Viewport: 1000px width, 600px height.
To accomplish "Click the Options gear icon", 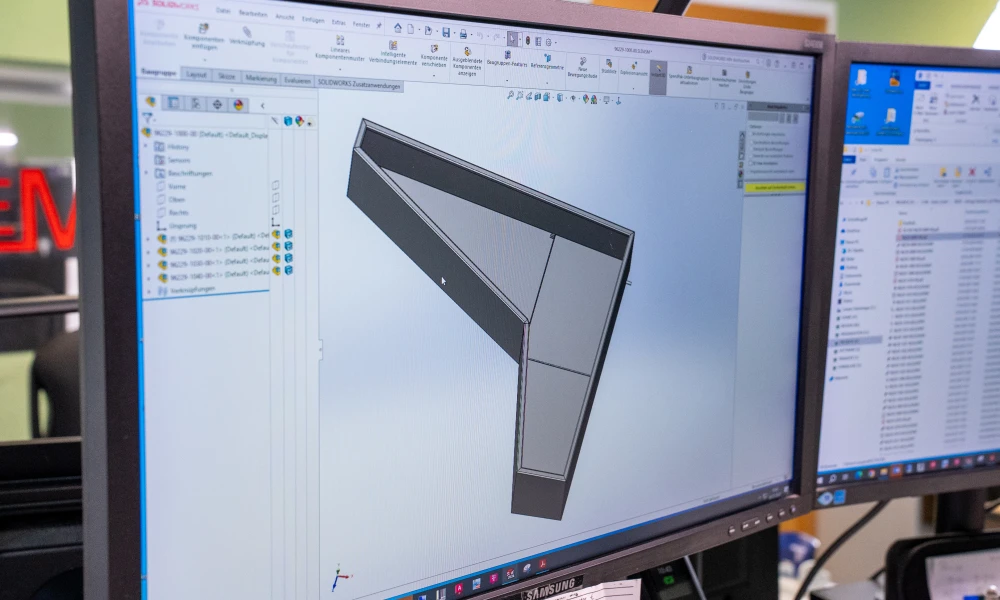I will [x=548, y=42].
